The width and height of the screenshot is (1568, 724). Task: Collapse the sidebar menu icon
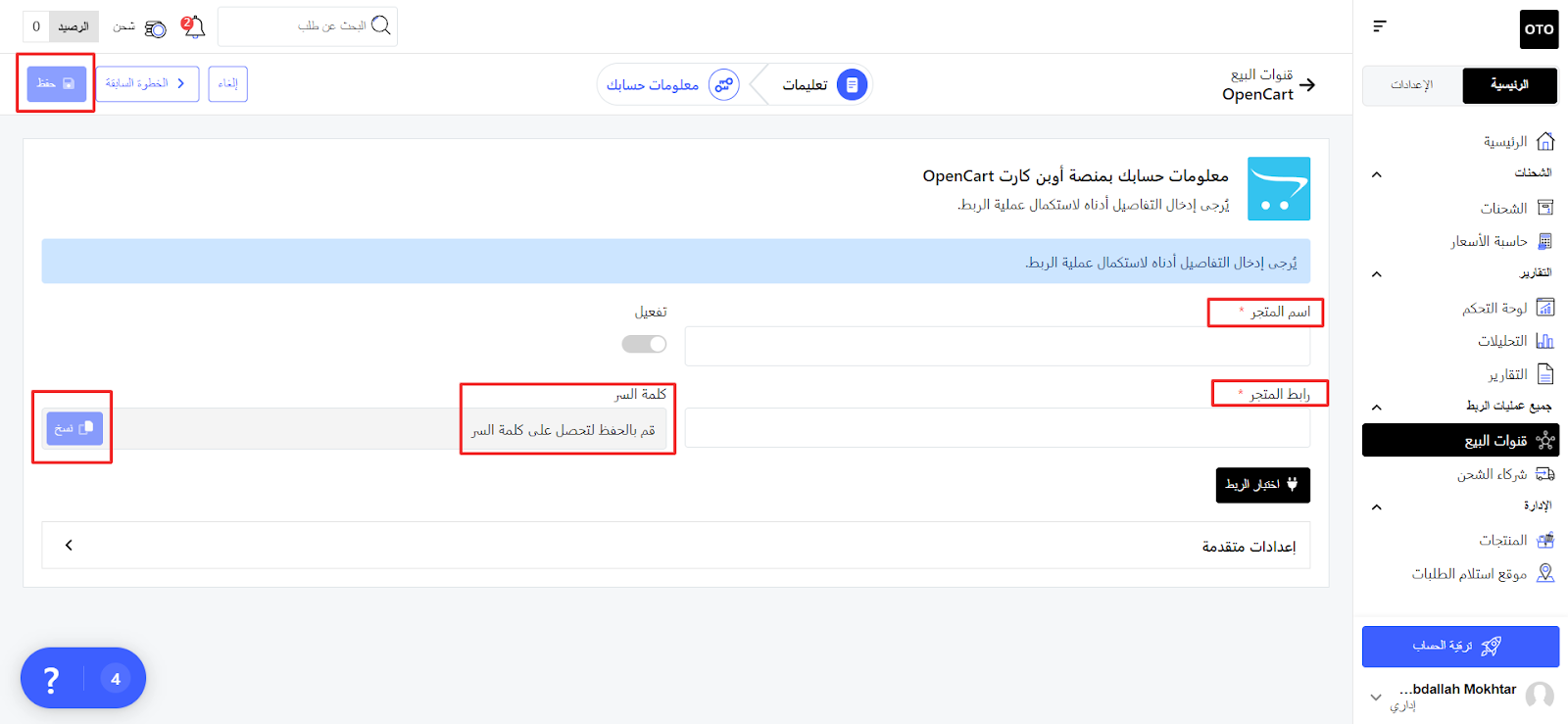1380,26
